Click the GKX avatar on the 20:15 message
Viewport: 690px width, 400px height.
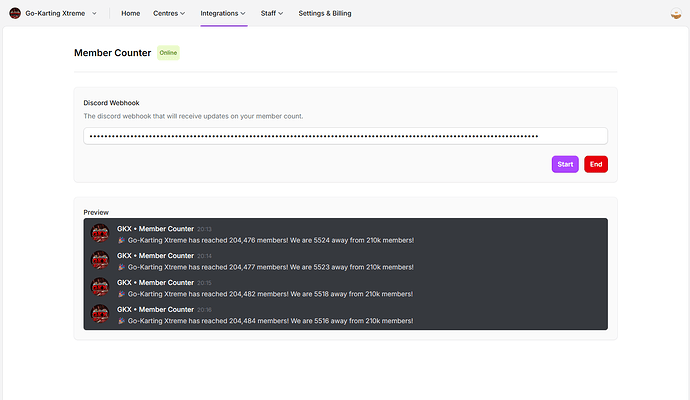coord(100,287)
